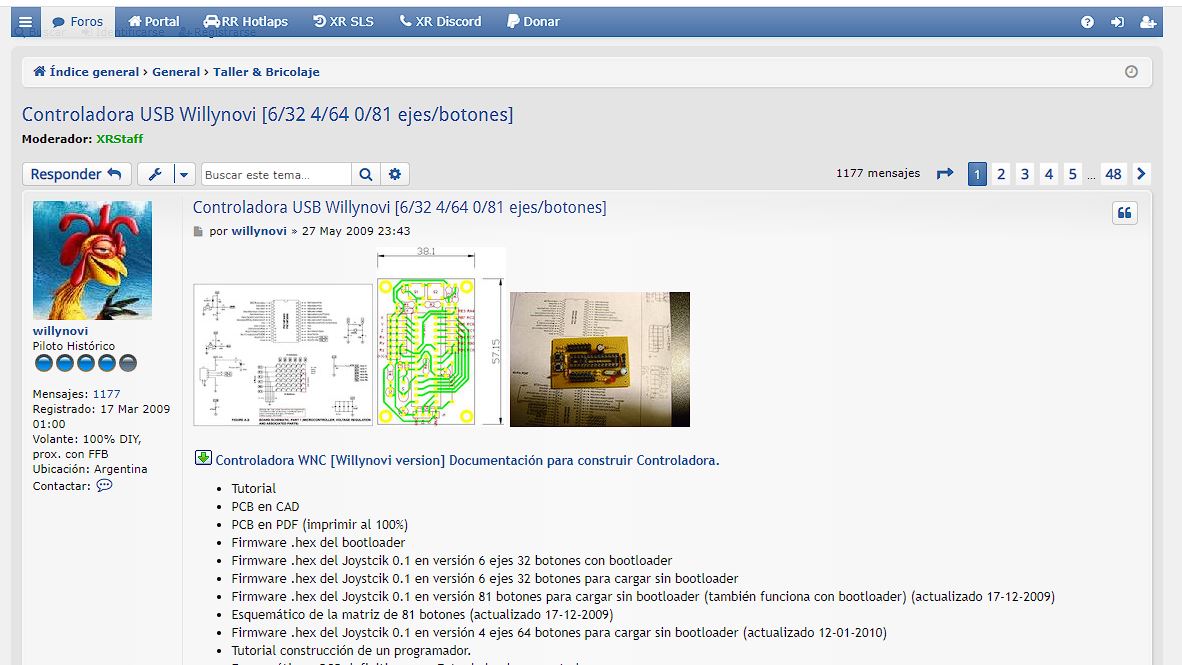Click the post document icon

pos(198,231)
